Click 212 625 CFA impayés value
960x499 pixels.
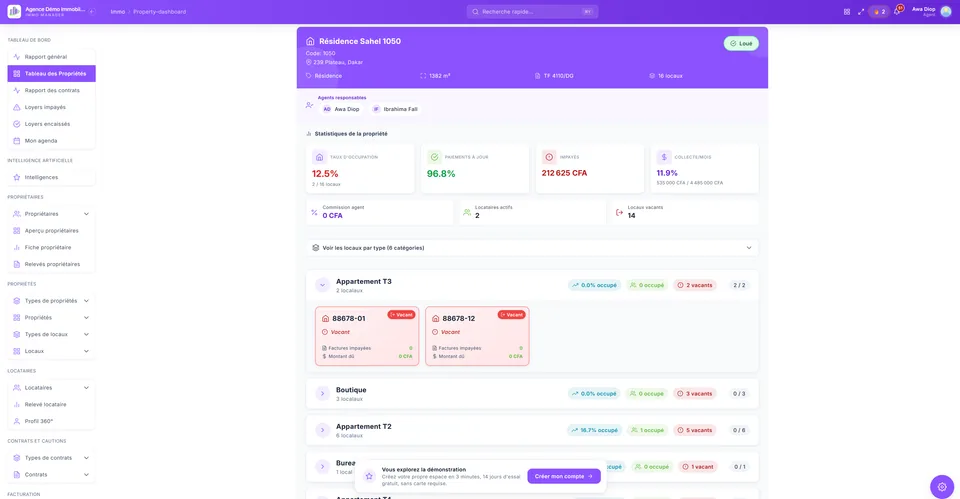(564, 173)
